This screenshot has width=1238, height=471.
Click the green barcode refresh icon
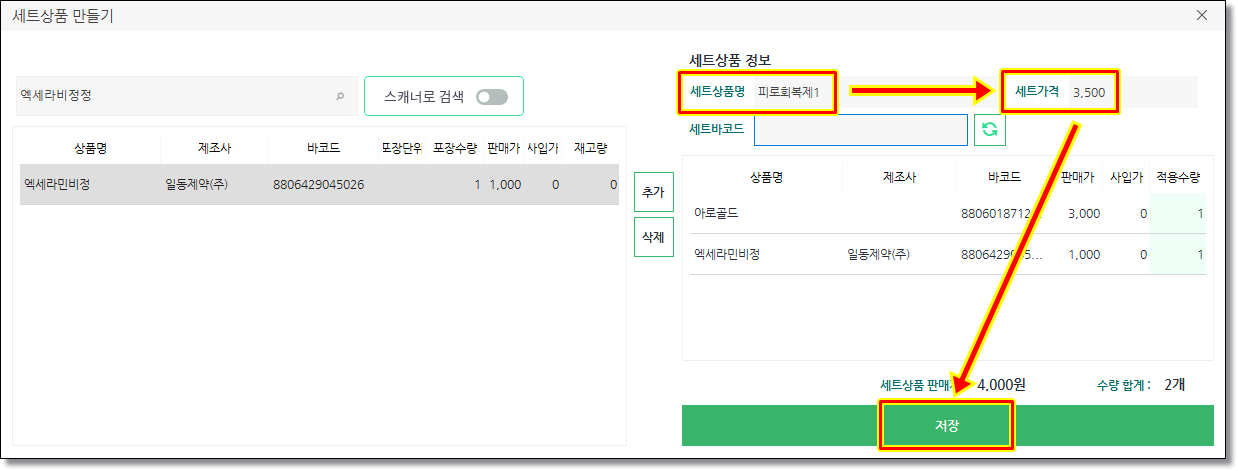pyautogui.click(x=989, y=130)
